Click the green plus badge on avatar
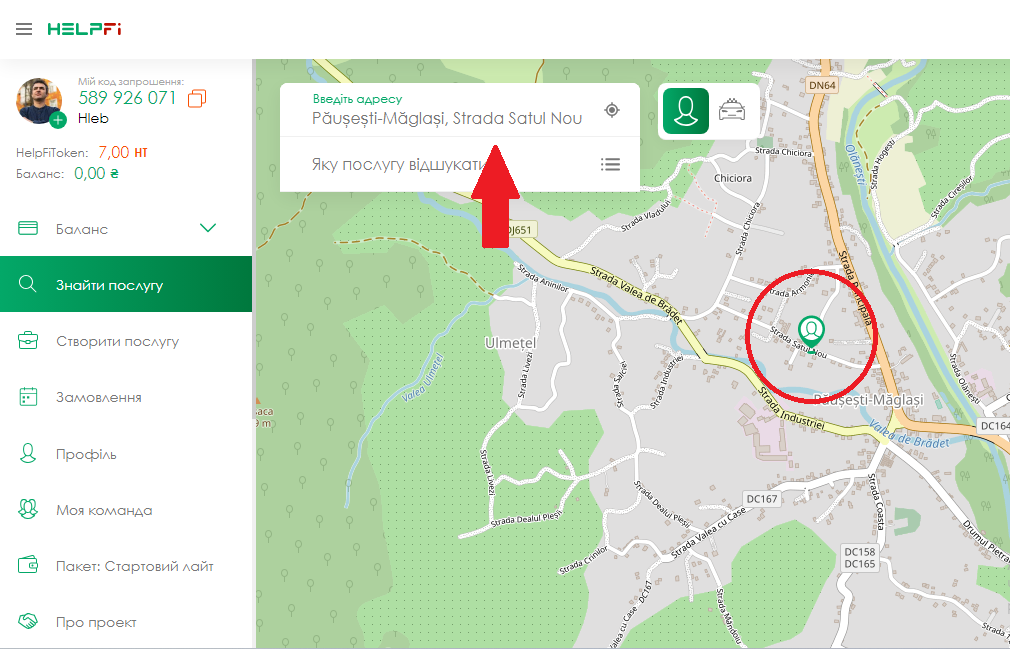 click(57, 120)
